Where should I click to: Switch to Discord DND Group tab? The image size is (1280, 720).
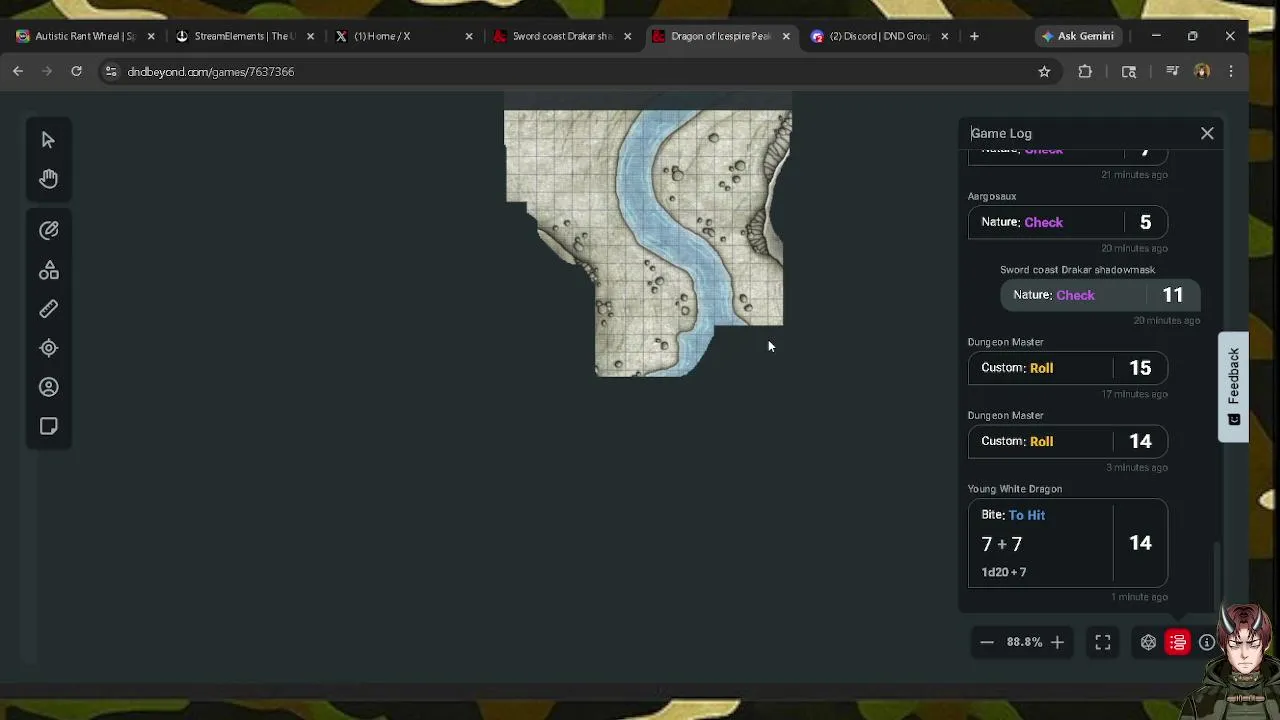[x=880, y=36]
